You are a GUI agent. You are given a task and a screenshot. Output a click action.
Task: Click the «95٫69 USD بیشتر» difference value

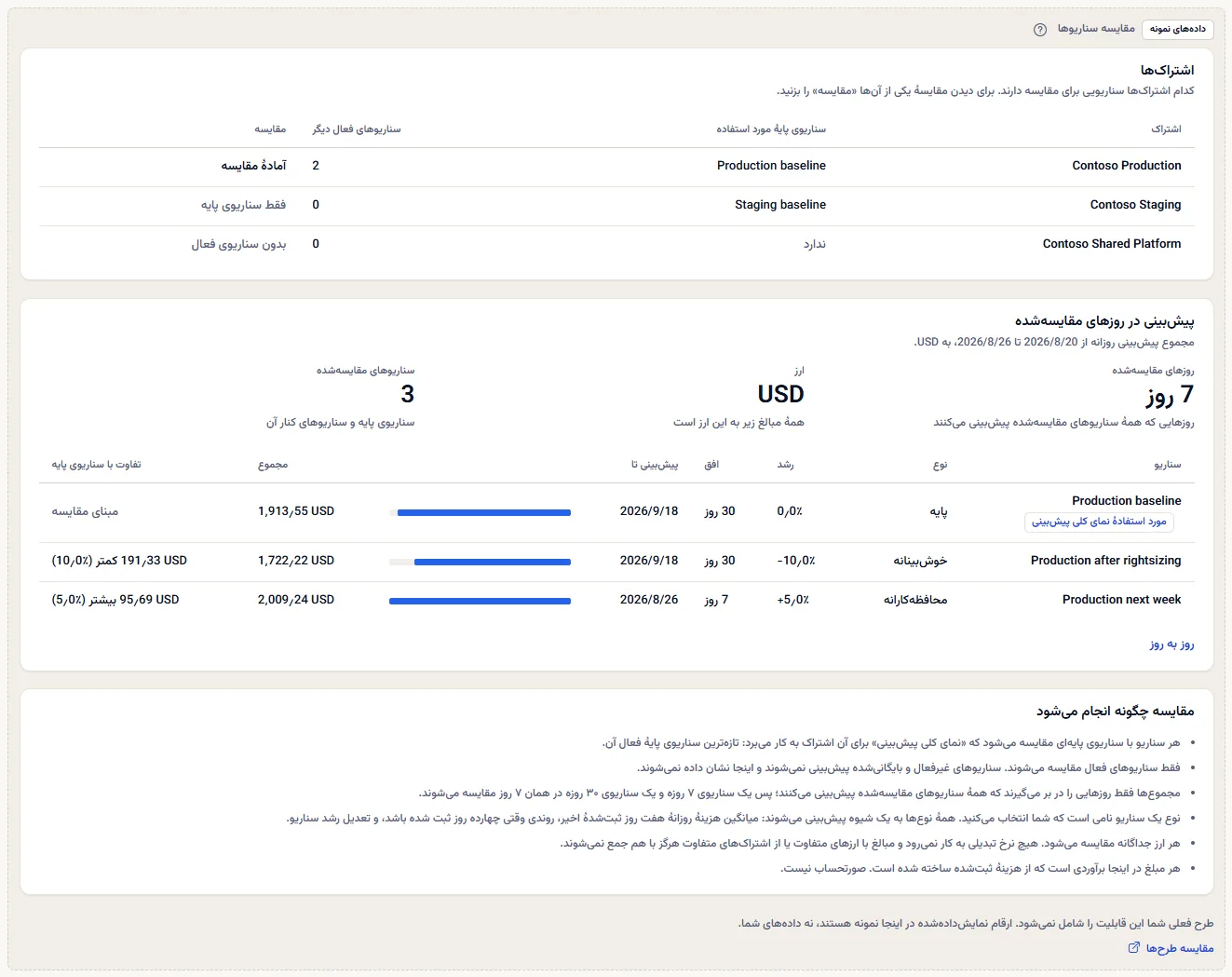coord(115,600)
